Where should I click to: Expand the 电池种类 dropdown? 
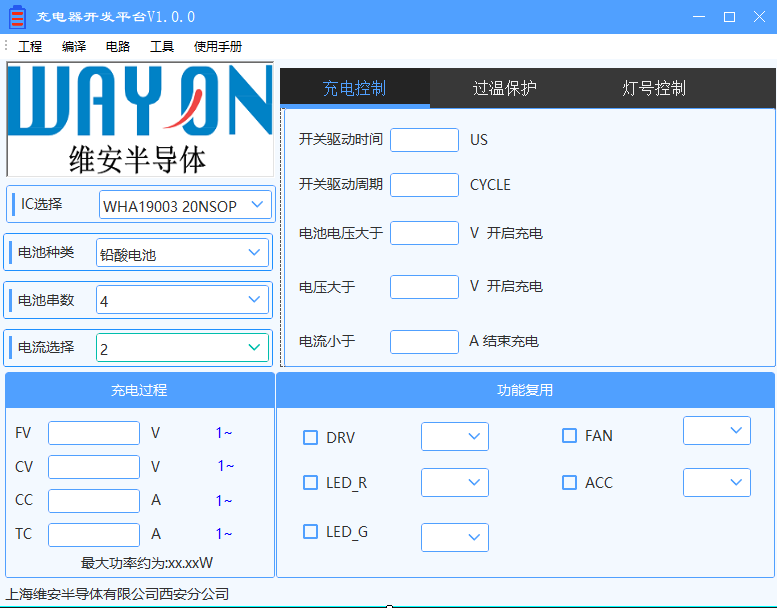tap(182, 254)
